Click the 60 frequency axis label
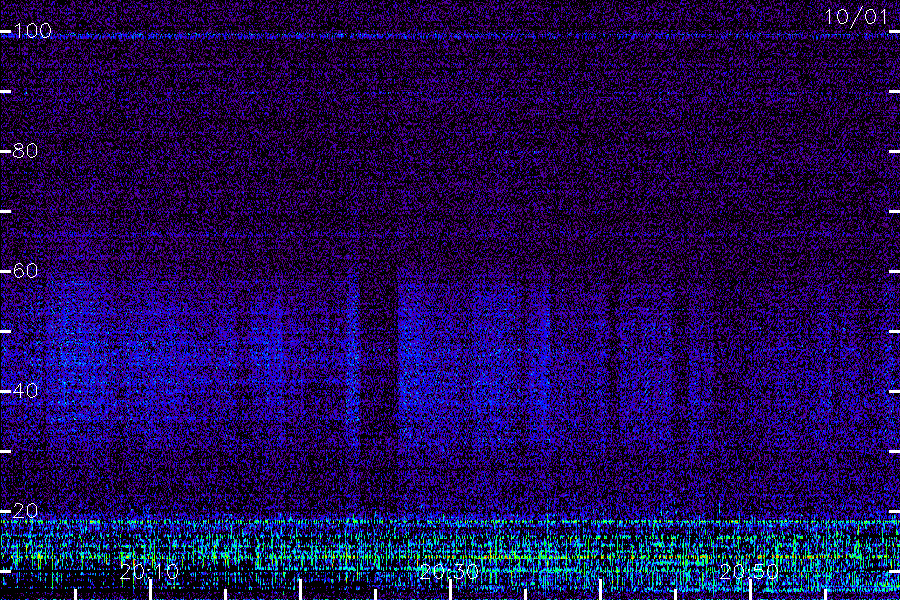 click(25, 270)
